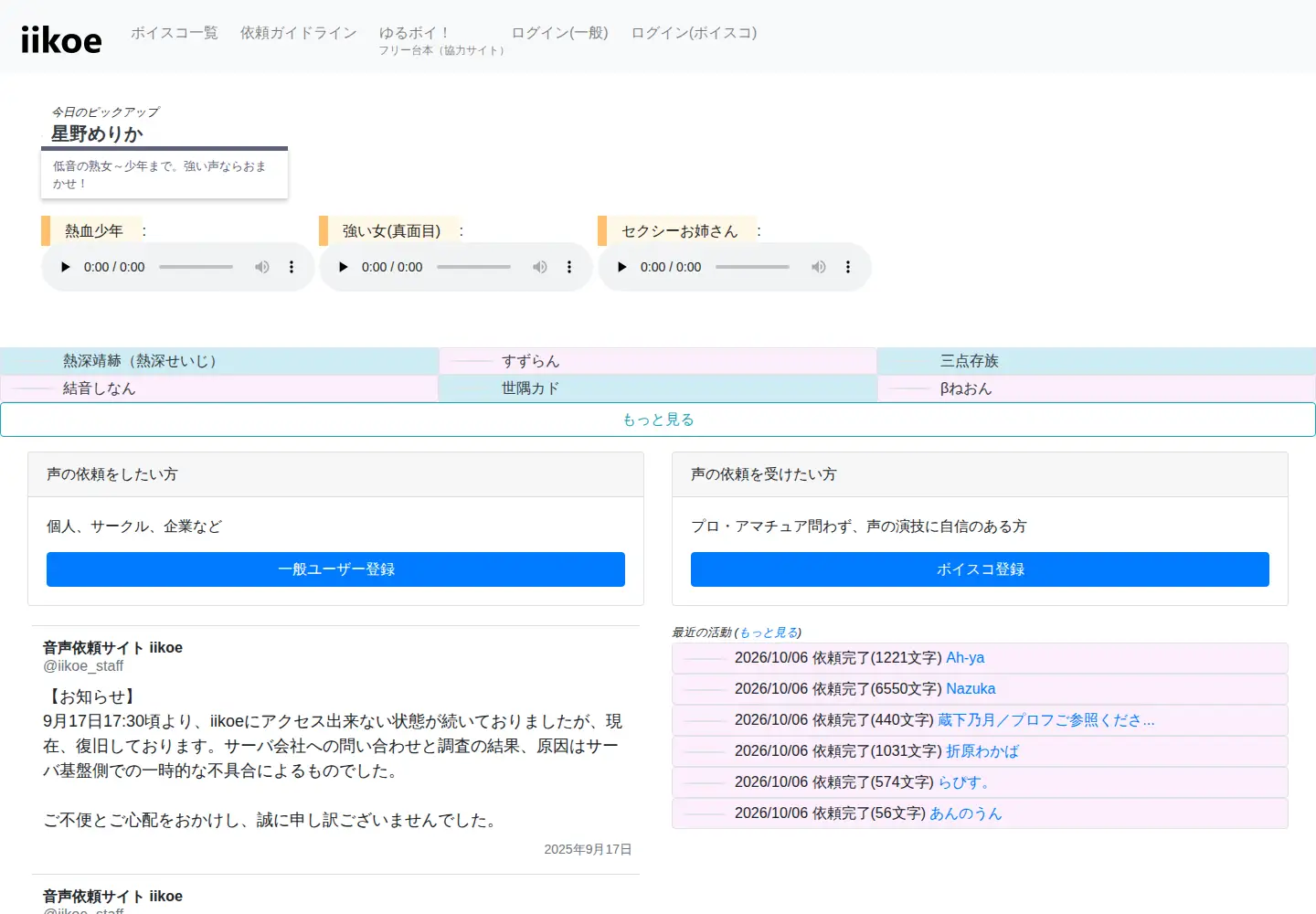Click the もっと見る button below voice actor list

pos(658,420)
